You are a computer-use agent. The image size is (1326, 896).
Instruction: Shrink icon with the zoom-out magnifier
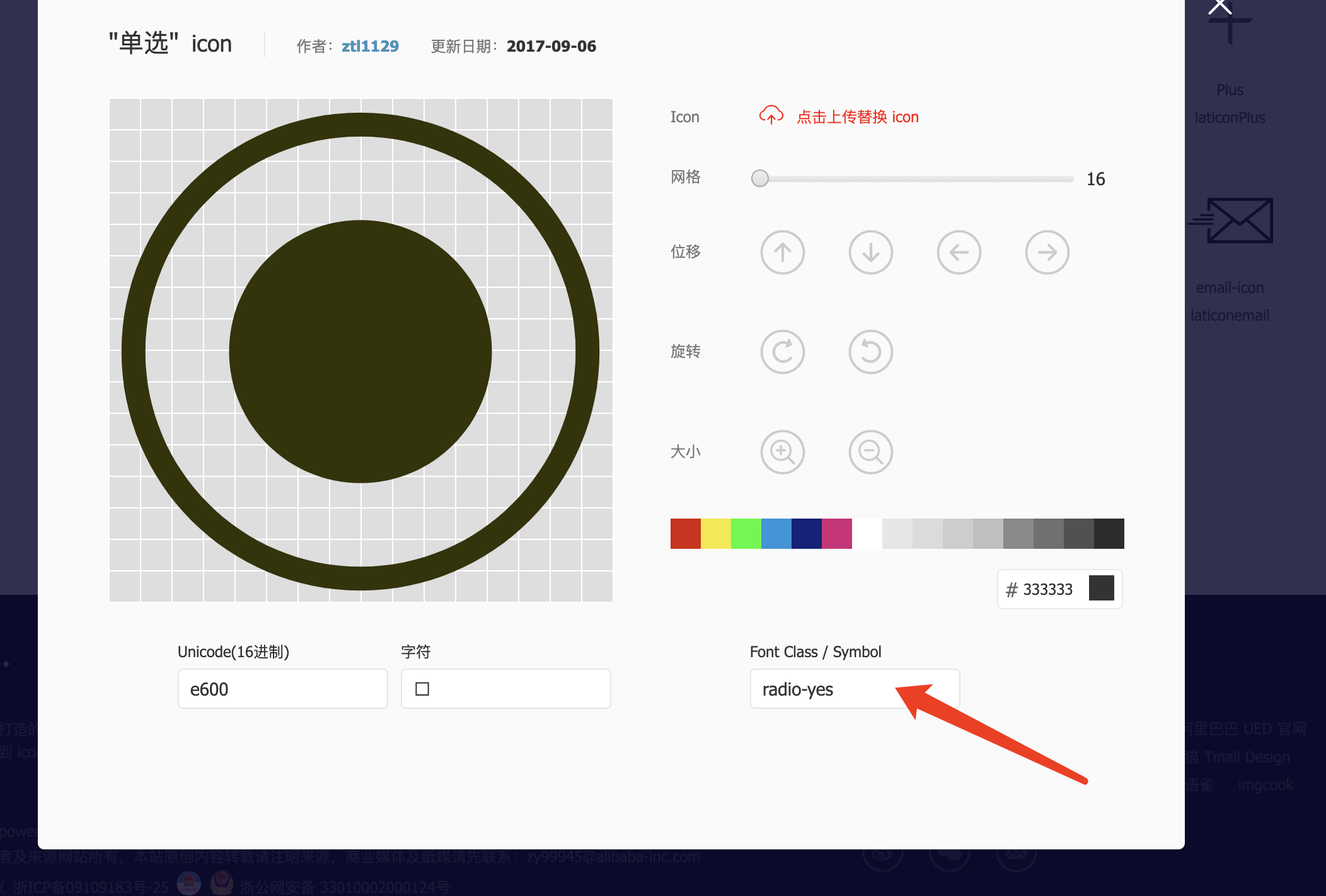[870, 452]
